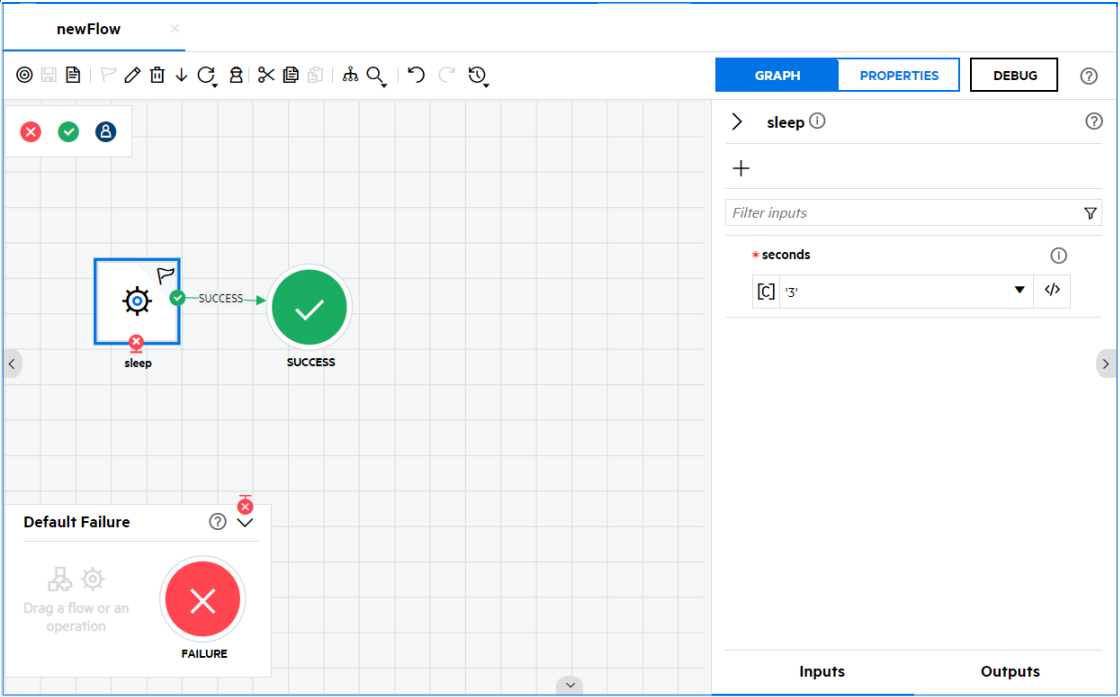Use the Cut scissors tool

click(266, 75)
